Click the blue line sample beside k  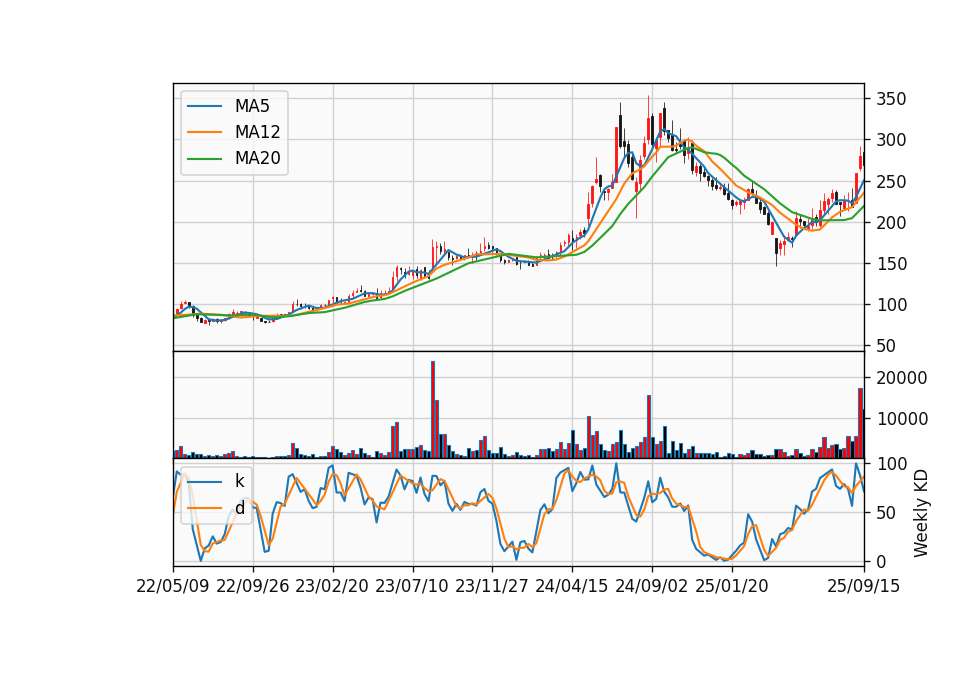click(204, 481)
